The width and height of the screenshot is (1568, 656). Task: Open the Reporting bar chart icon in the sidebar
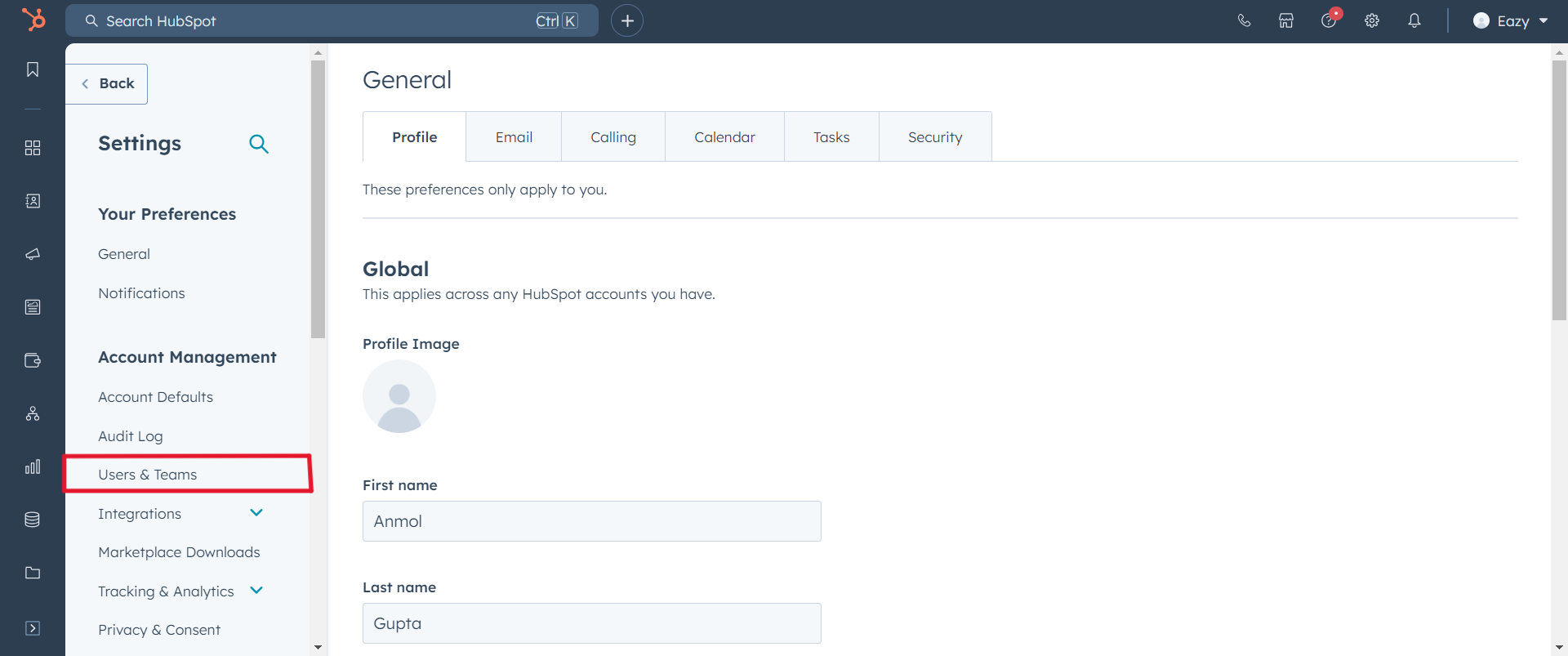pyautogui.click(x=33, y=466)
